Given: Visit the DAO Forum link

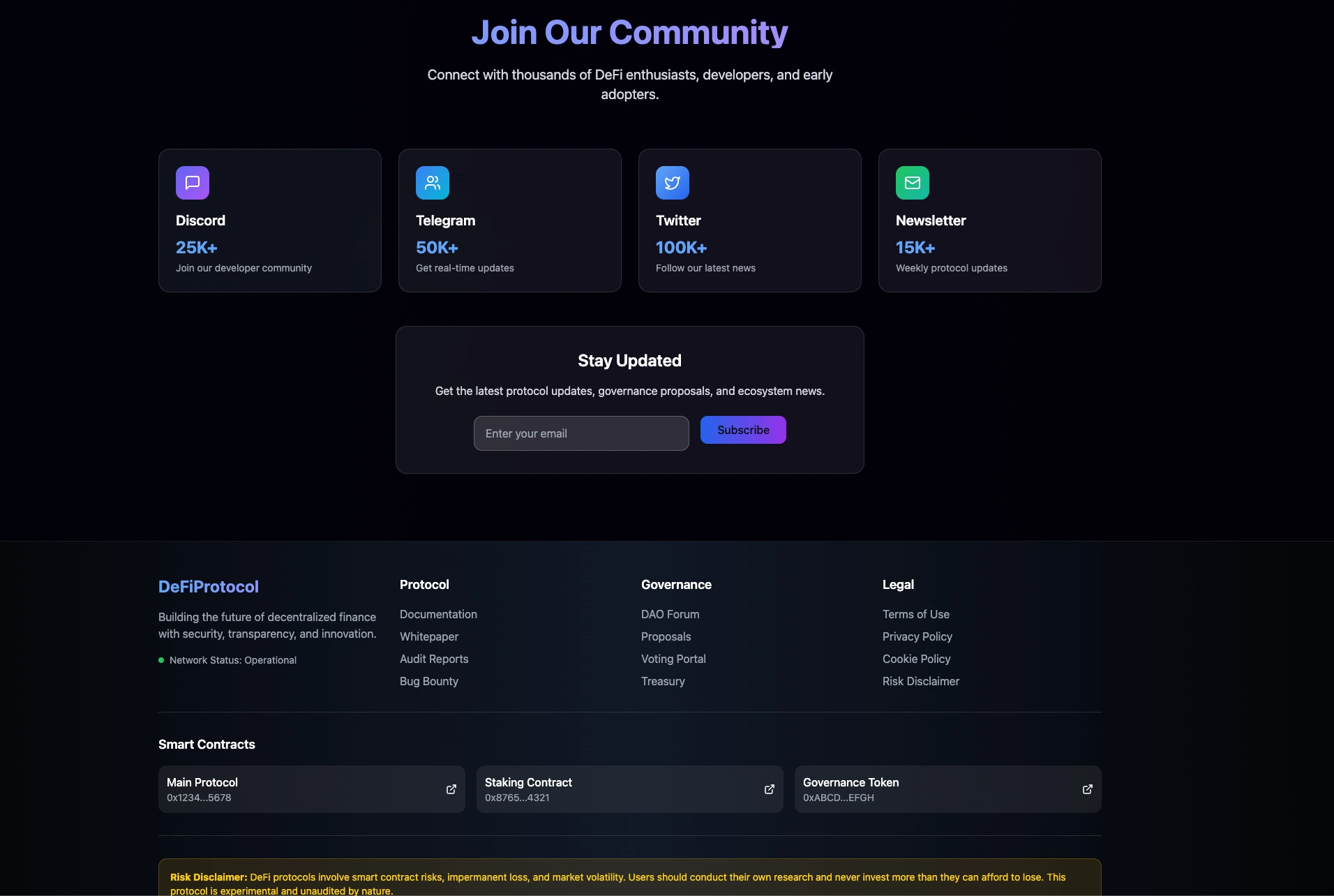Looking at the screenshot, I should tap(670, 614).
